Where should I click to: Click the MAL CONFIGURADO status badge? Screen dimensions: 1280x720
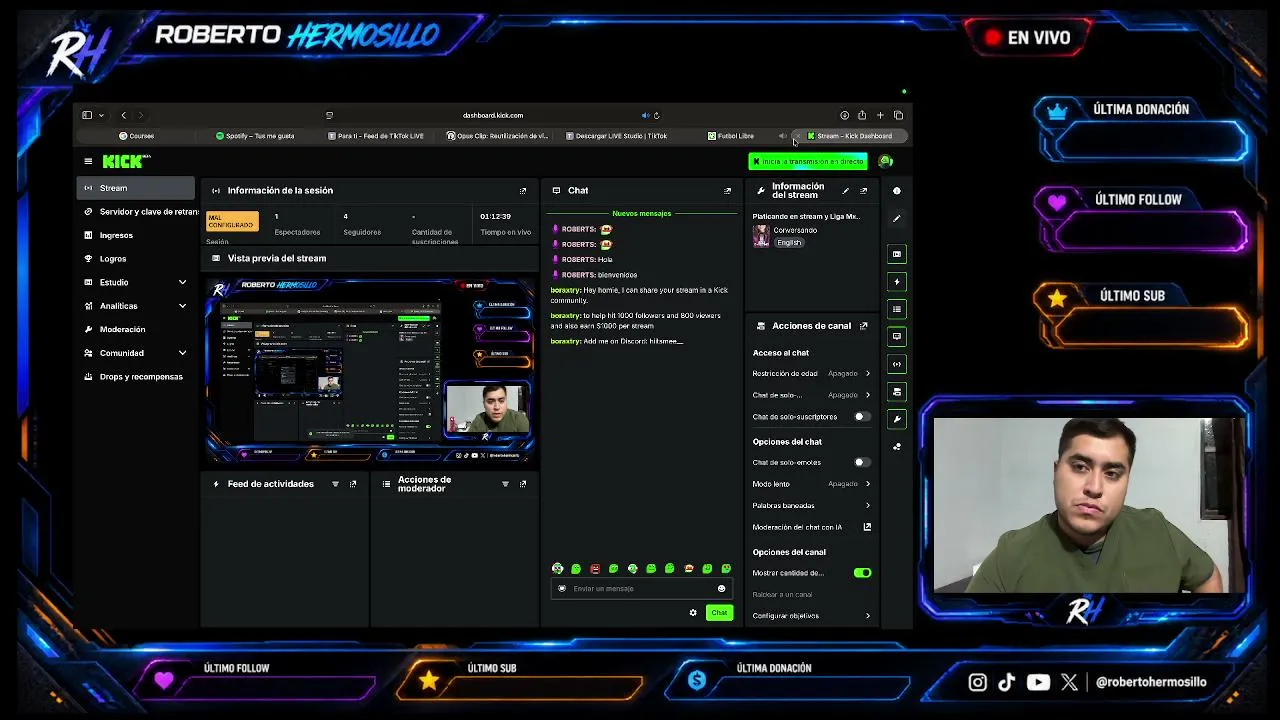point(231,222)
